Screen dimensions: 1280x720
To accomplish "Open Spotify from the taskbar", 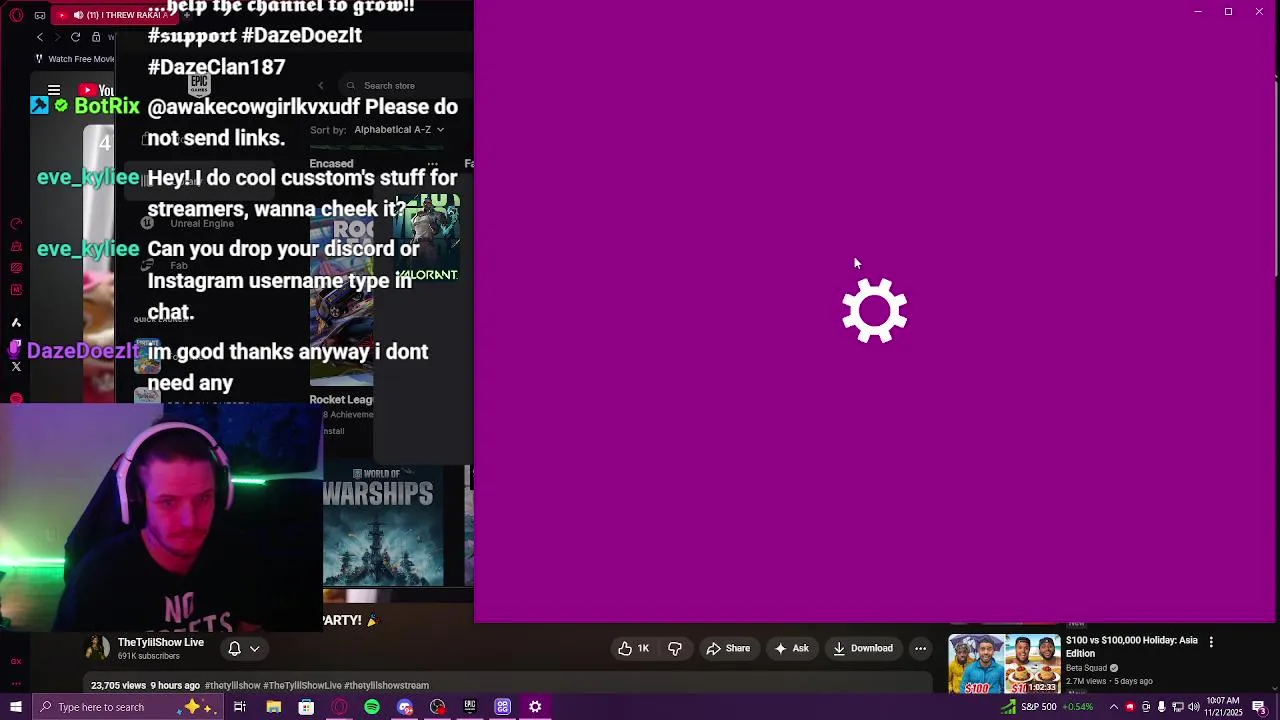I will 372,707.
